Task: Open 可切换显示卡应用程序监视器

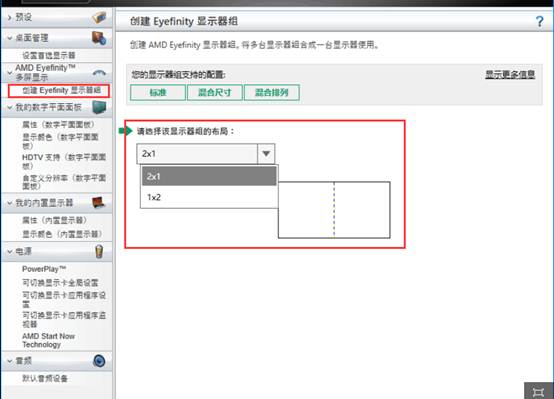Action: pyautogui.click(x=64, y=319)
